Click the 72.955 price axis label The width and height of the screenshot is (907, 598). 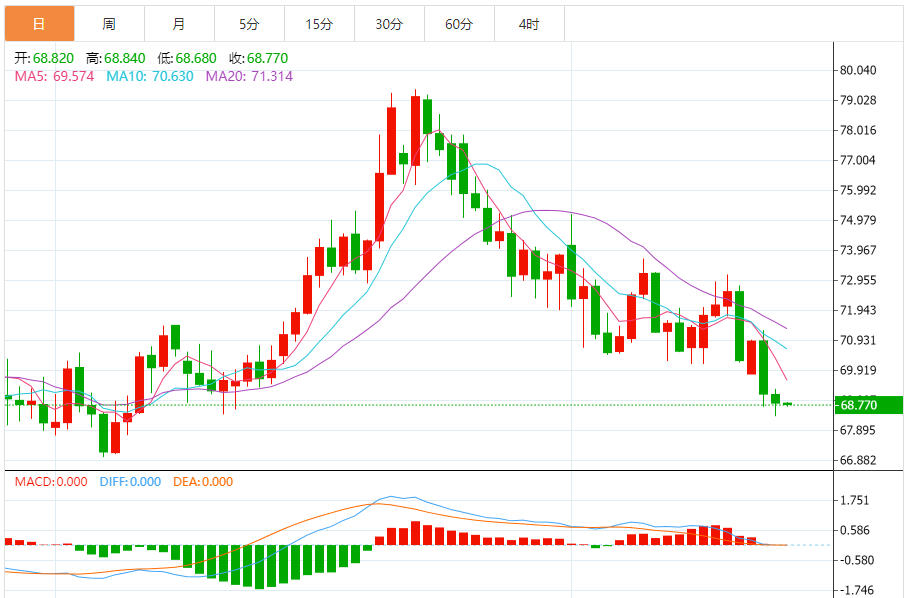858,280
